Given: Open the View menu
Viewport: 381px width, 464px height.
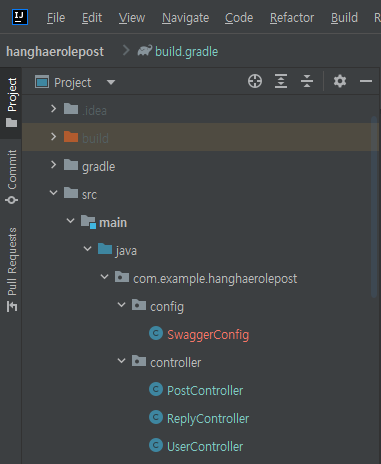Looking at the screenshot, I should [x=132, y=18].
